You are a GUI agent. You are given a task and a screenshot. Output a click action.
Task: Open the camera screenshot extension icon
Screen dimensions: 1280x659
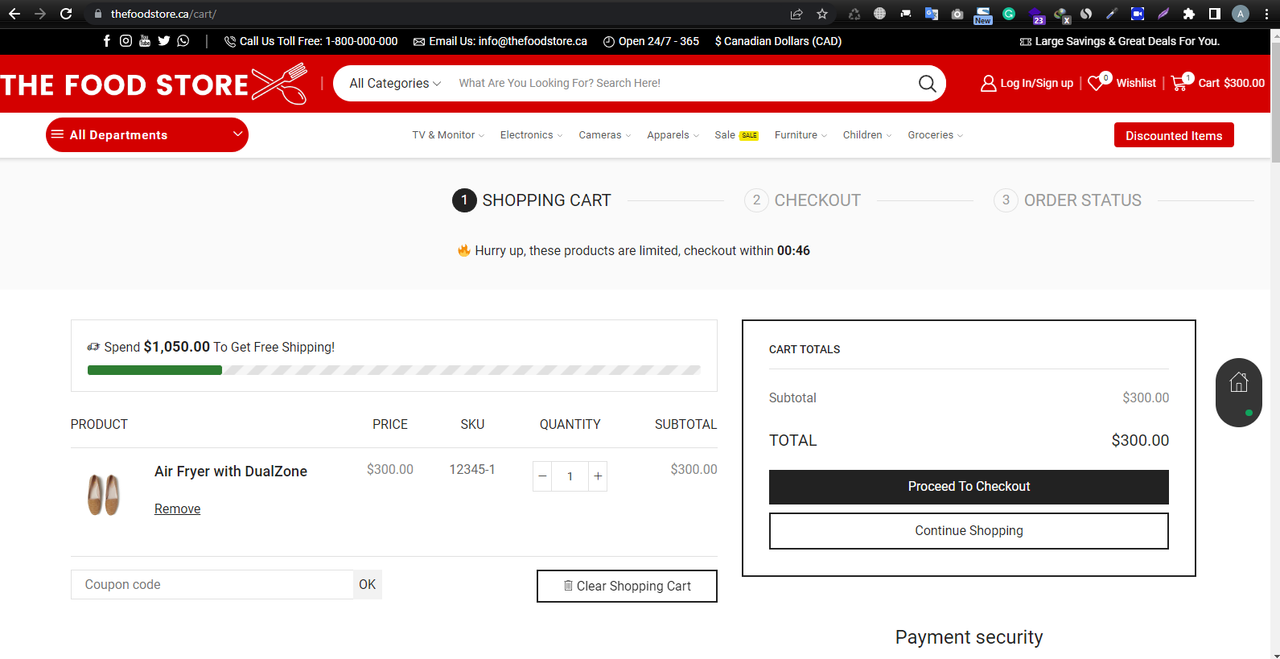[x=957, y=14]
